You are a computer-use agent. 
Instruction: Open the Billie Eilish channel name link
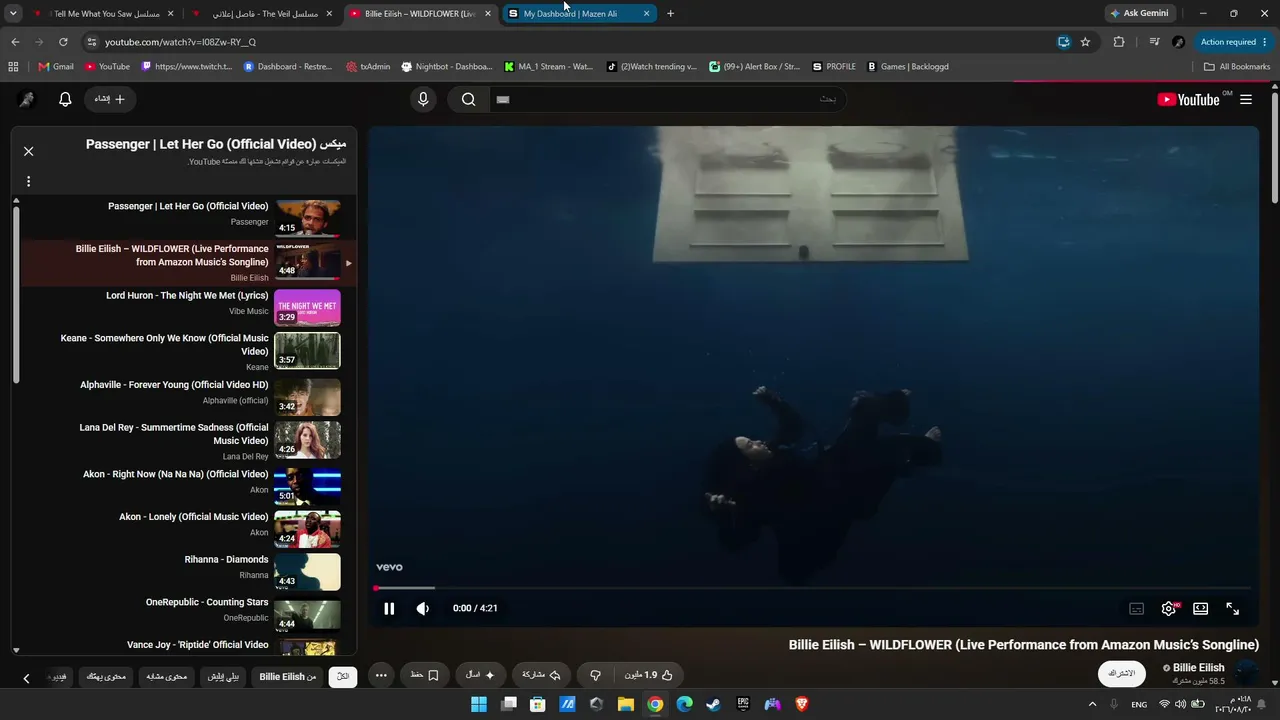pos(1198,668)
